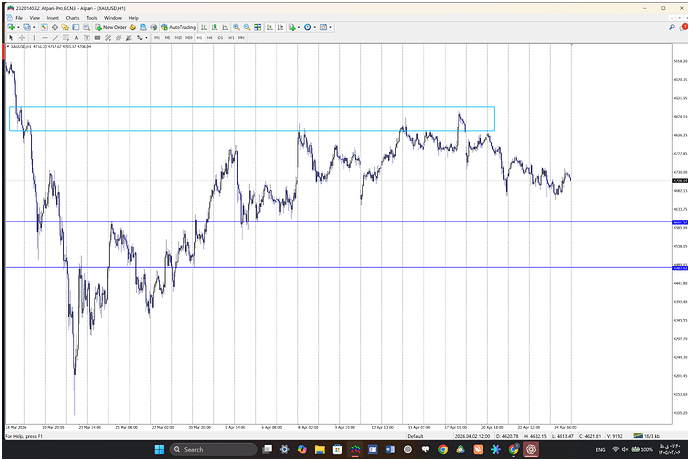Open Microsoft Word from the taskbar
690x461 pixels.
tap(390, 449)
